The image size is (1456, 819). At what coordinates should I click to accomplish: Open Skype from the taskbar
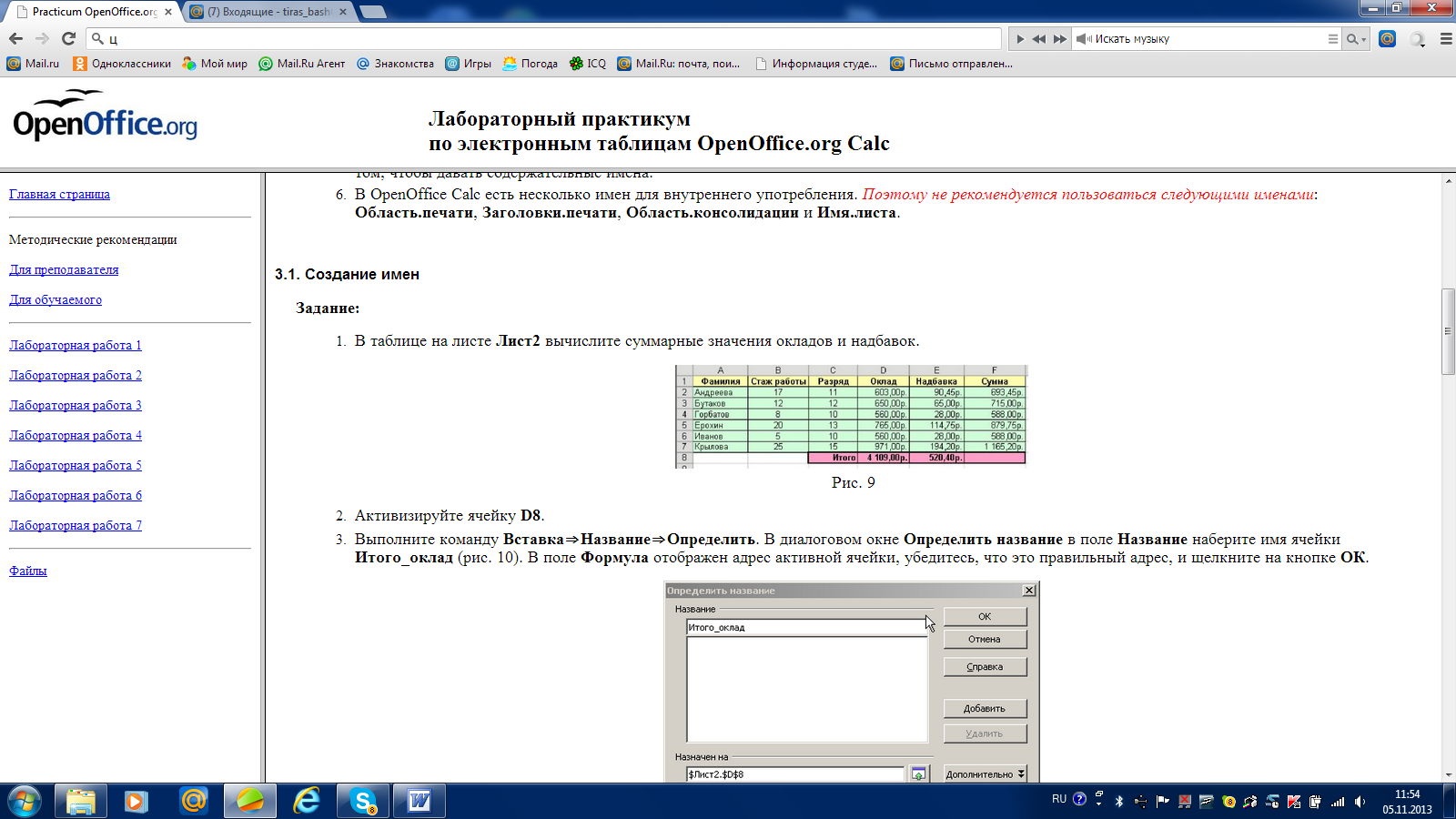(x=363, y=802)
